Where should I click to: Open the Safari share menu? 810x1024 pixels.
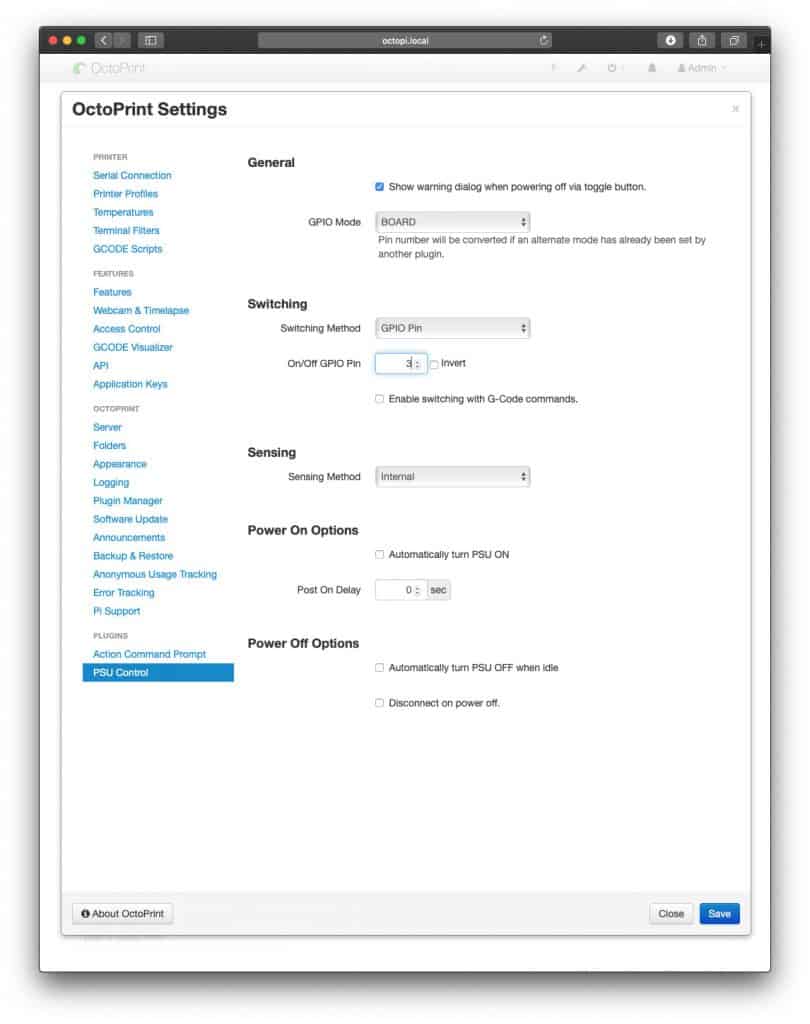702,40
